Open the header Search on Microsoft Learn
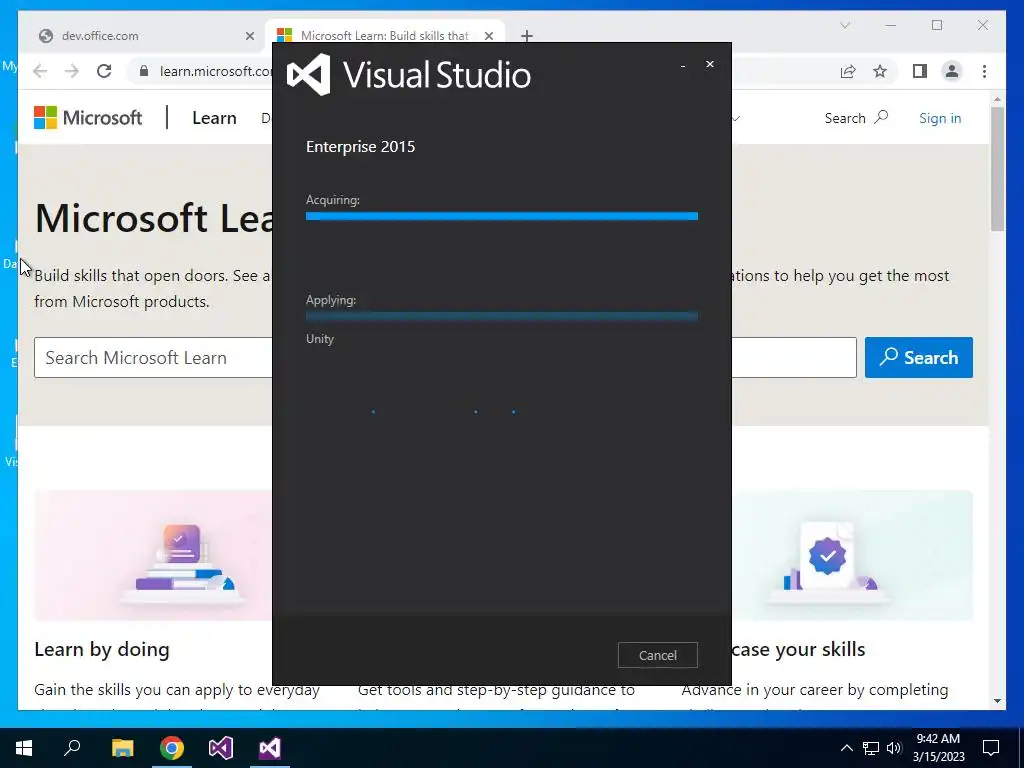 856,118
